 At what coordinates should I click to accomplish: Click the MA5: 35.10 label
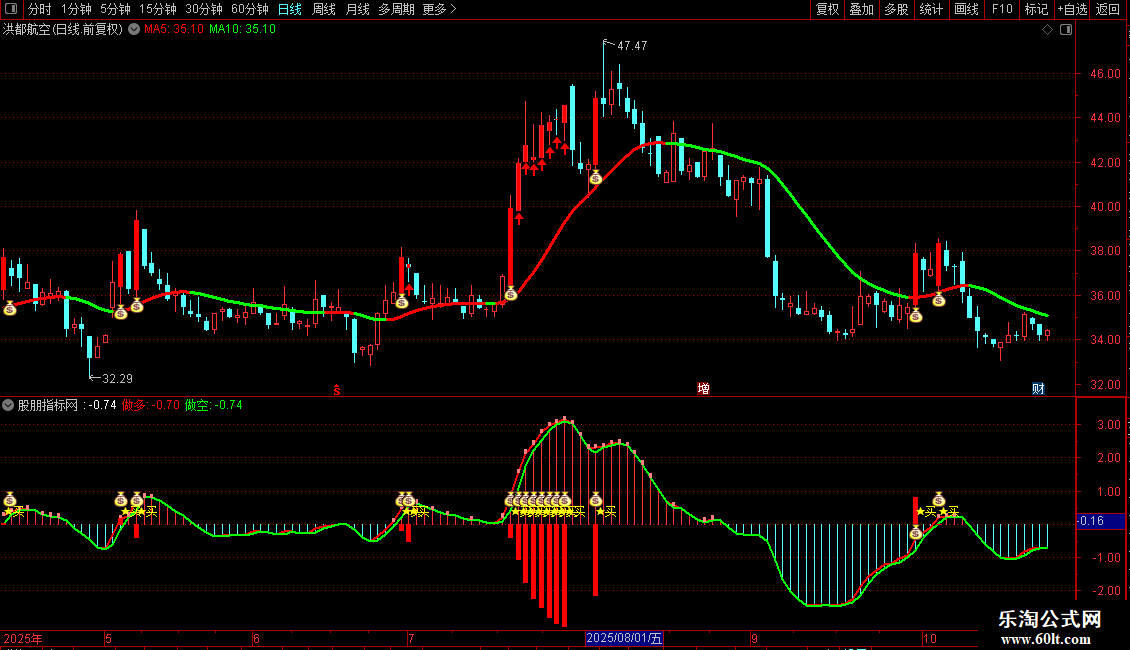174,29
